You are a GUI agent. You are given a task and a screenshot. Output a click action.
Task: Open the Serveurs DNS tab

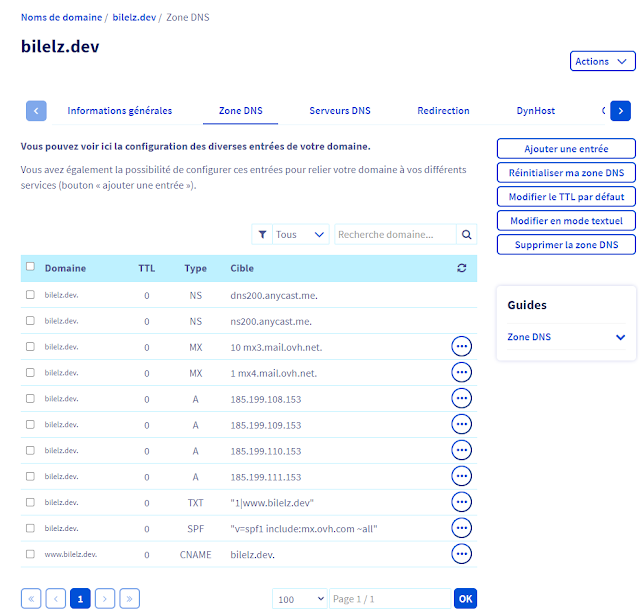click(340, 111)
